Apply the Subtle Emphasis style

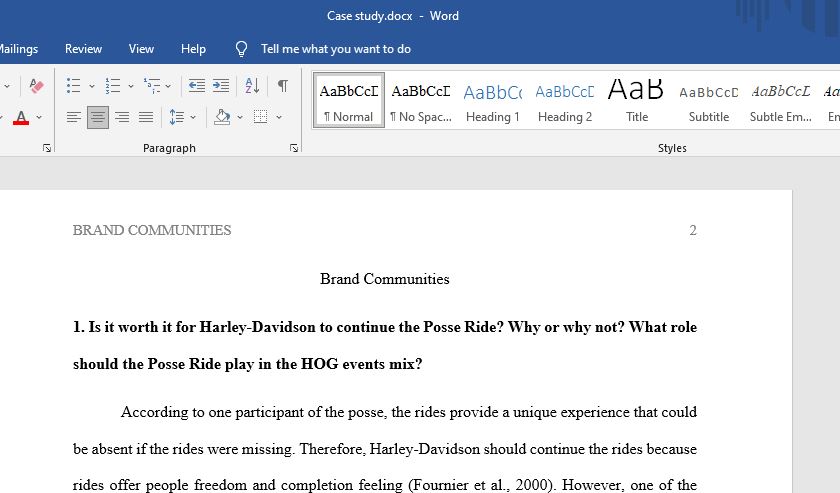(781, 101)
